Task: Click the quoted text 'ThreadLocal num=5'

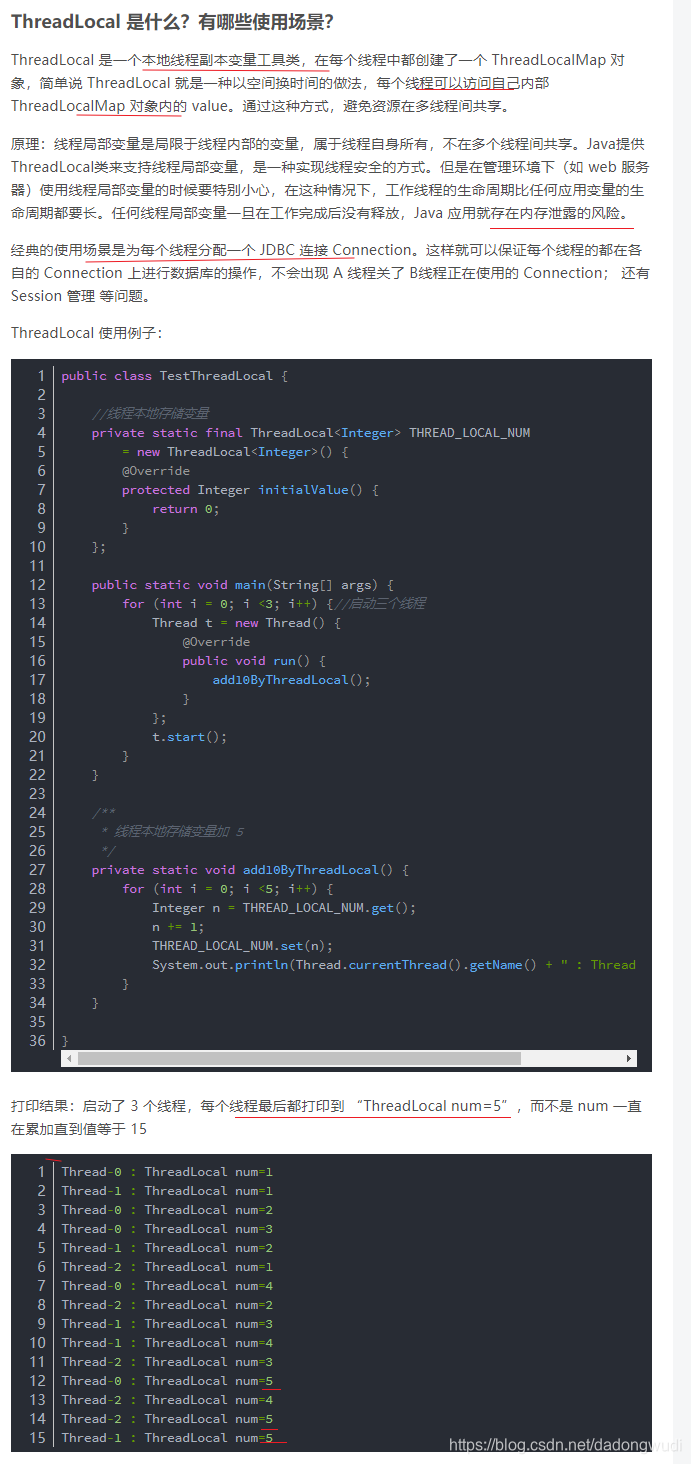Action: (x=433, y=1106)
